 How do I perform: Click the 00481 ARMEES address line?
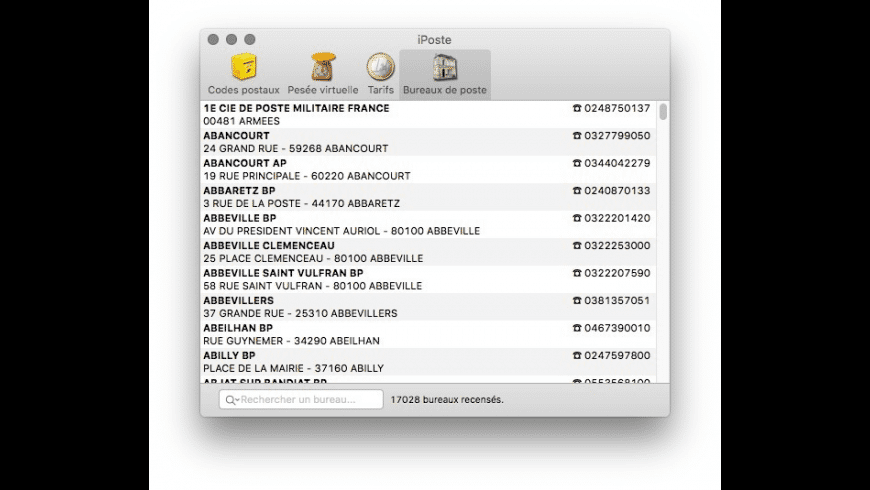coord(241,121)
